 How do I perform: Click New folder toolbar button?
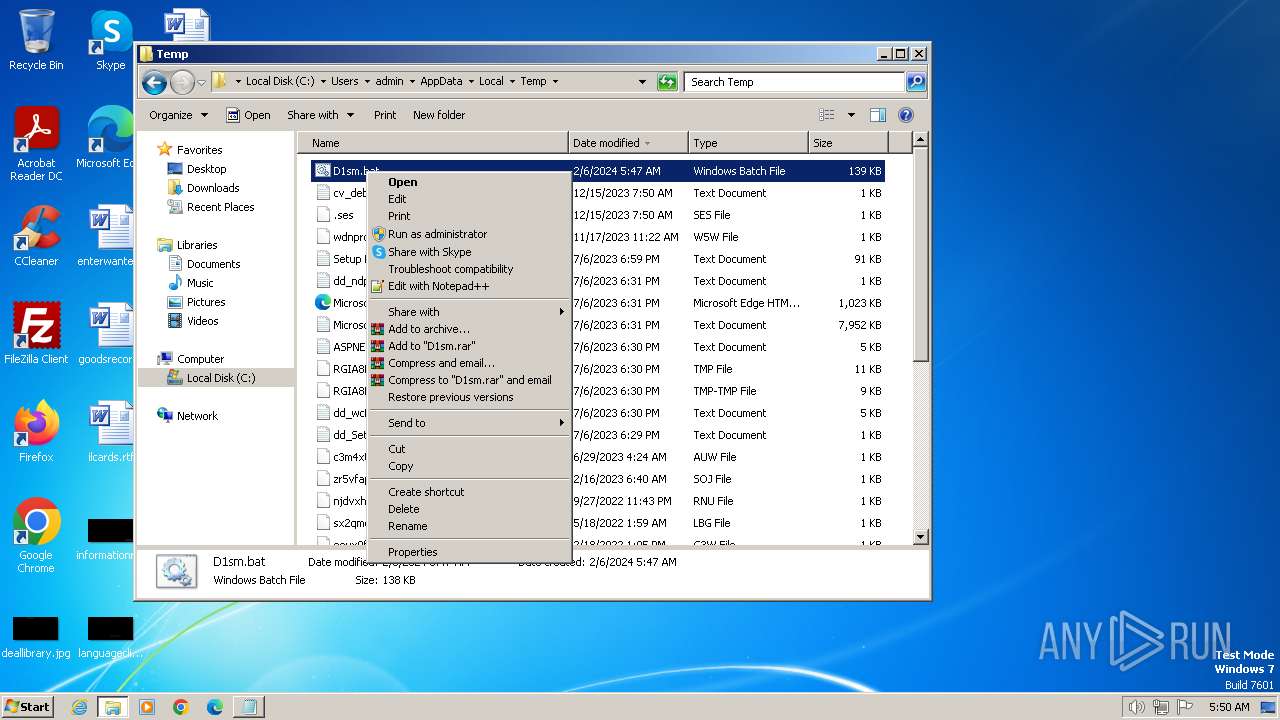pyautogui.click(x=439, y=115)
